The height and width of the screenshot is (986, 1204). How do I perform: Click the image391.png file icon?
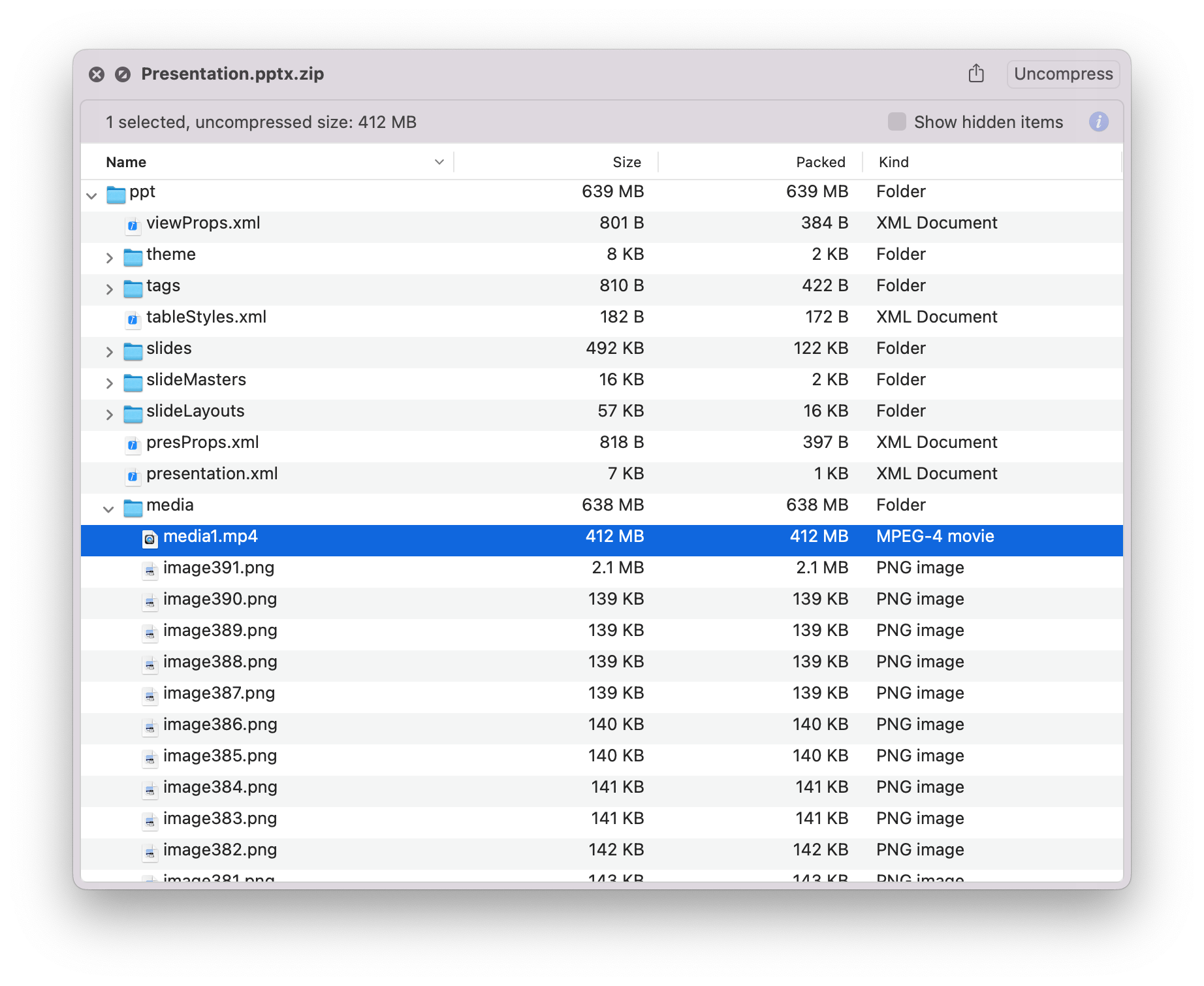(x=150, y=570)
